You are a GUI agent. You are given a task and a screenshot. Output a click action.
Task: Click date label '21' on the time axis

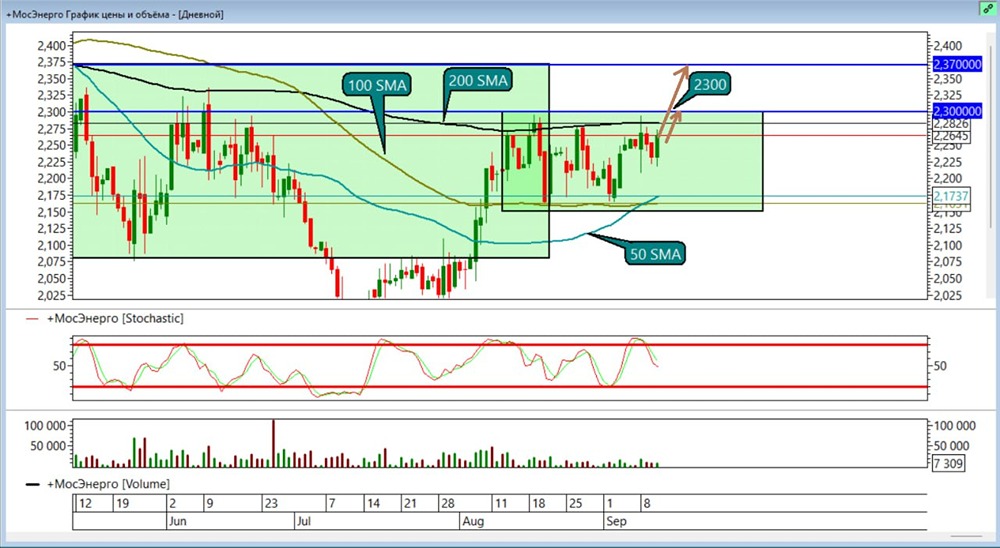410,503
